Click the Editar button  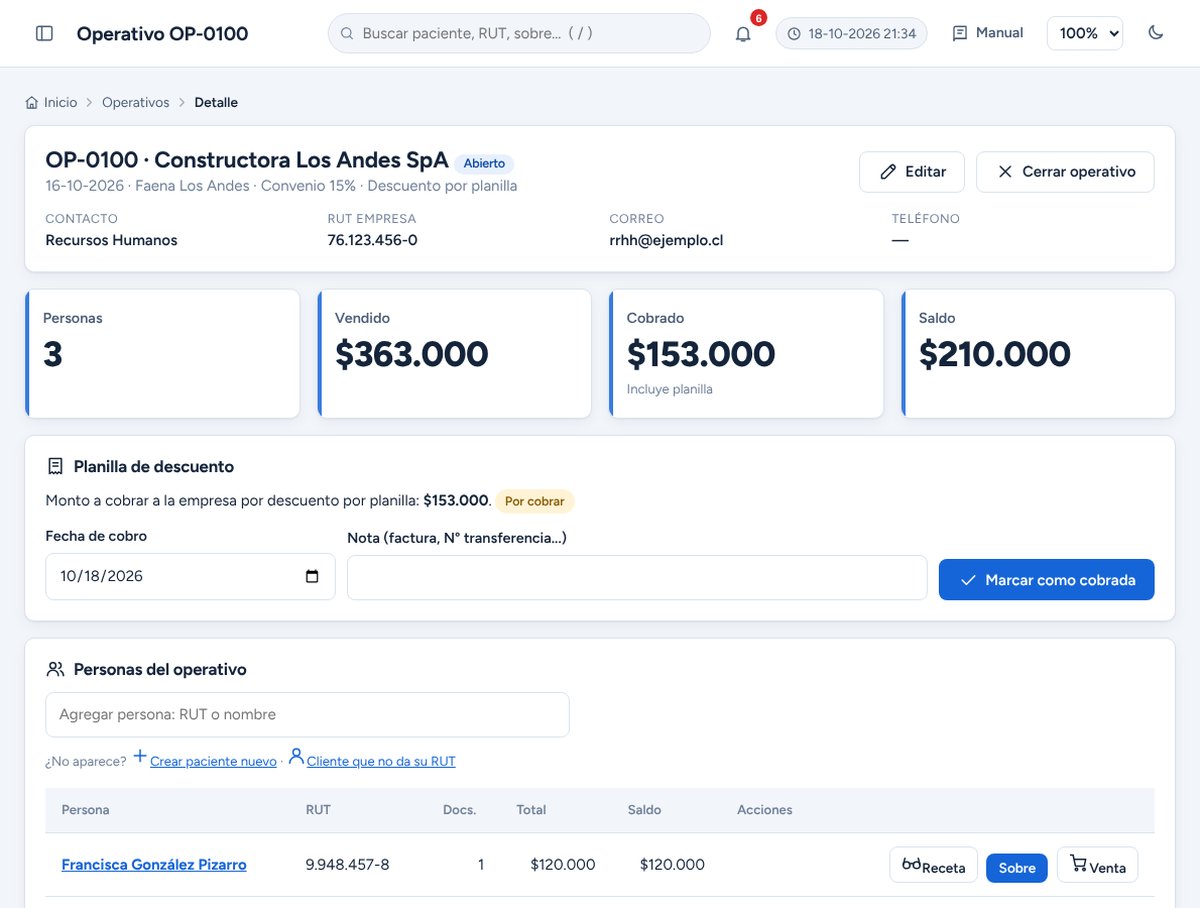coord(912,172)
